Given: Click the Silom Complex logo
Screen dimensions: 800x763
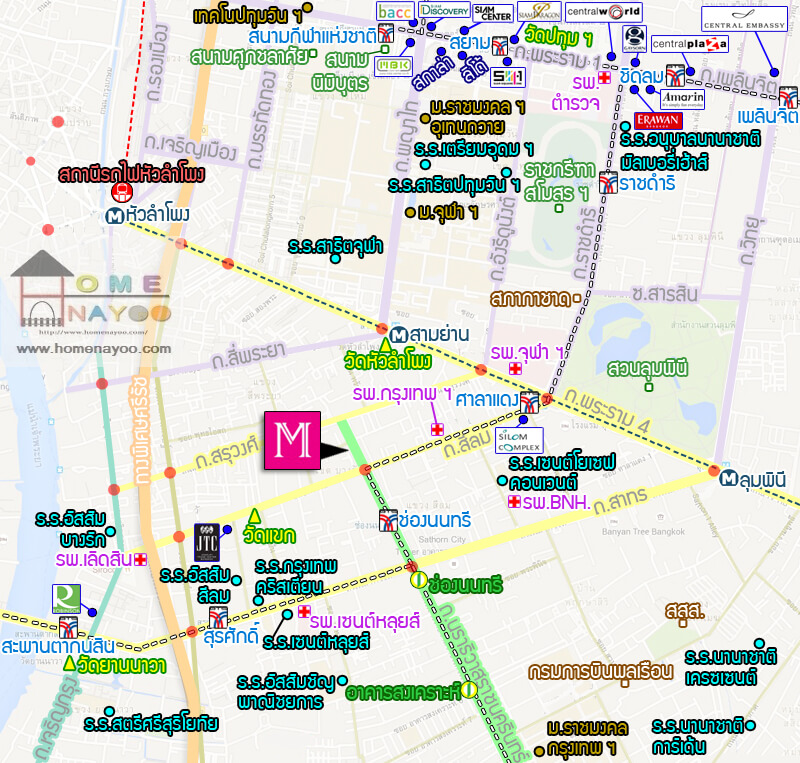Looking at the screenshot, I should point(519,440).
